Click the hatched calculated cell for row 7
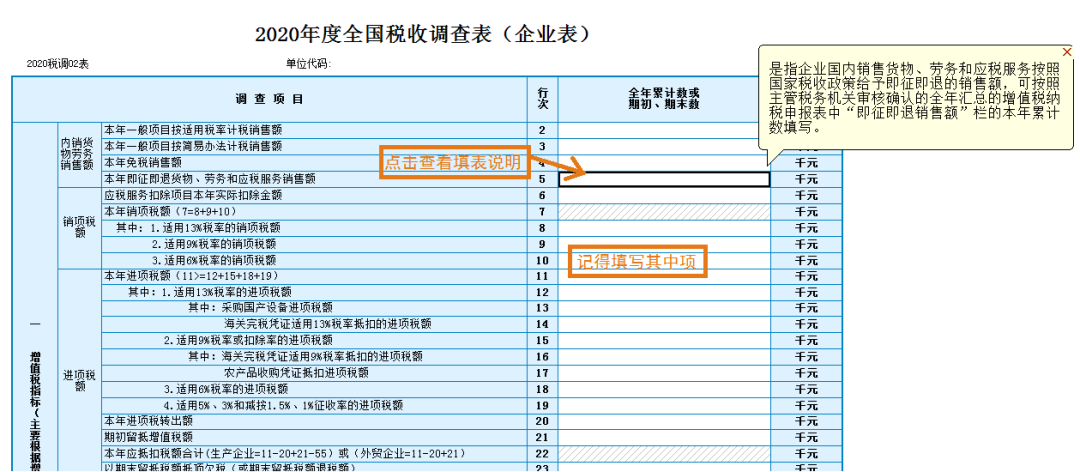The height and width of the screenshot is (472, 1080). pos(664,212)
